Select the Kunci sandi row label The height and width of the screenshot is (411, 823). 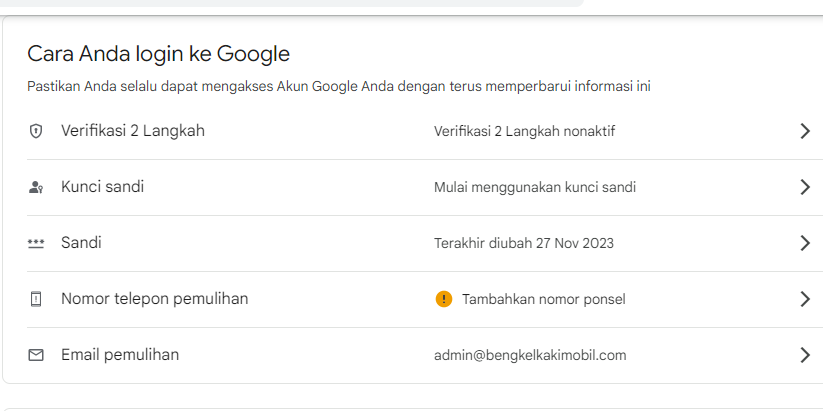tap(102, 187)
